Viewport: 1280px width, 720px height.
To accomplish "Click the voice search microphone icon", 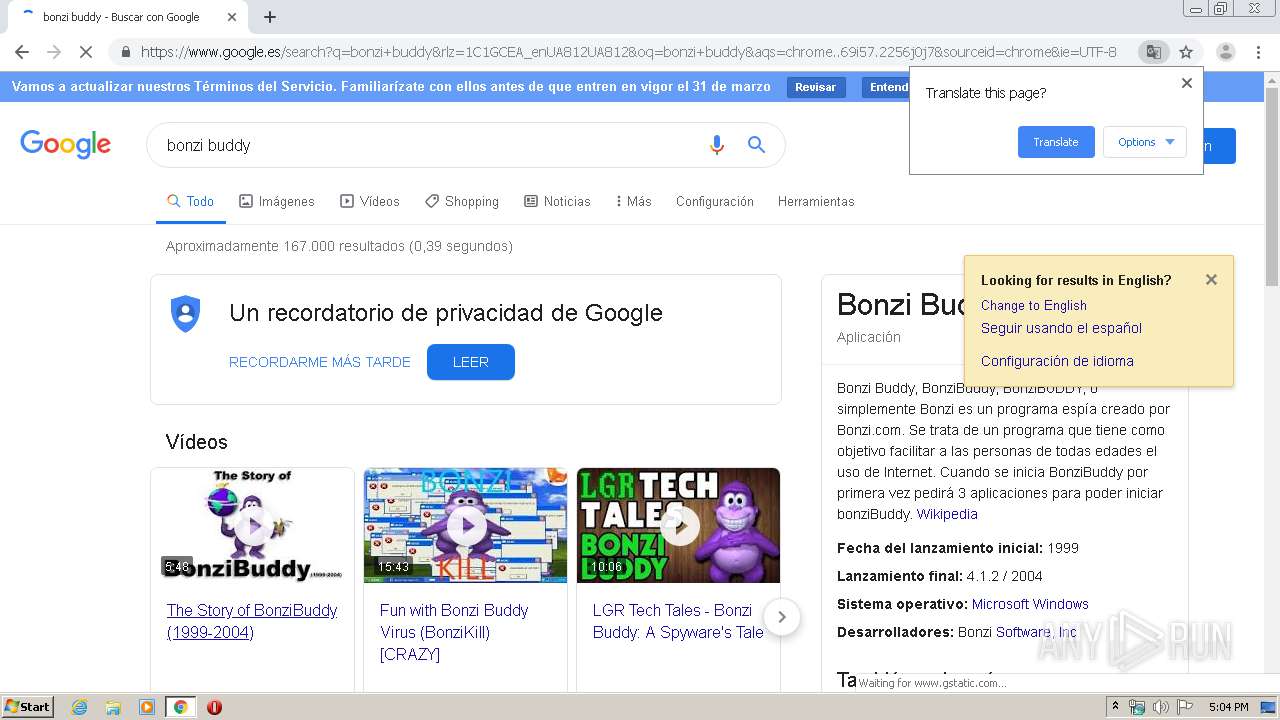I will [x=716, y=145].
